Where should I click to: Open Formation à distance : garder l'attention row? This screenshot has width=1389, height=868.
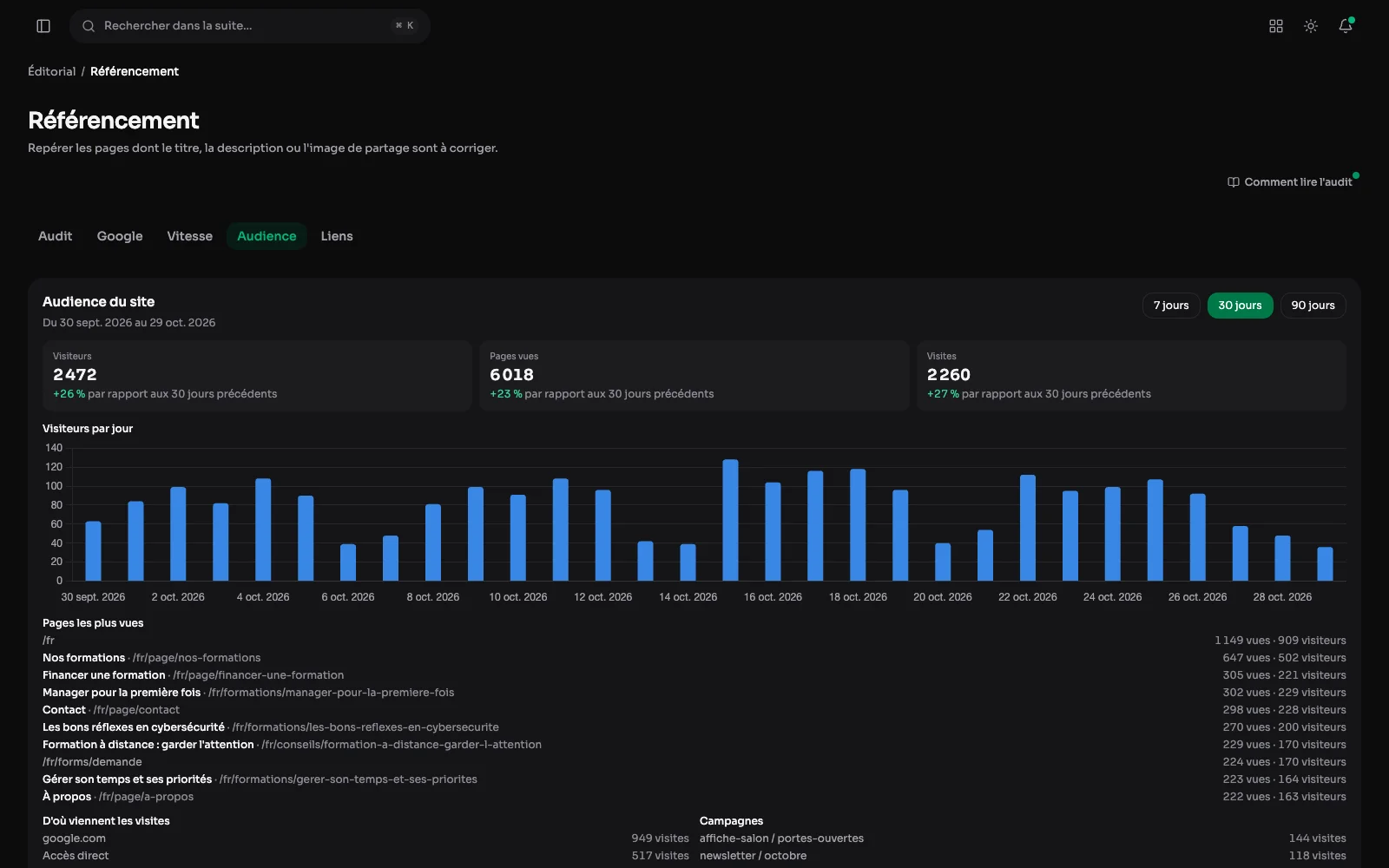point(694,745)
